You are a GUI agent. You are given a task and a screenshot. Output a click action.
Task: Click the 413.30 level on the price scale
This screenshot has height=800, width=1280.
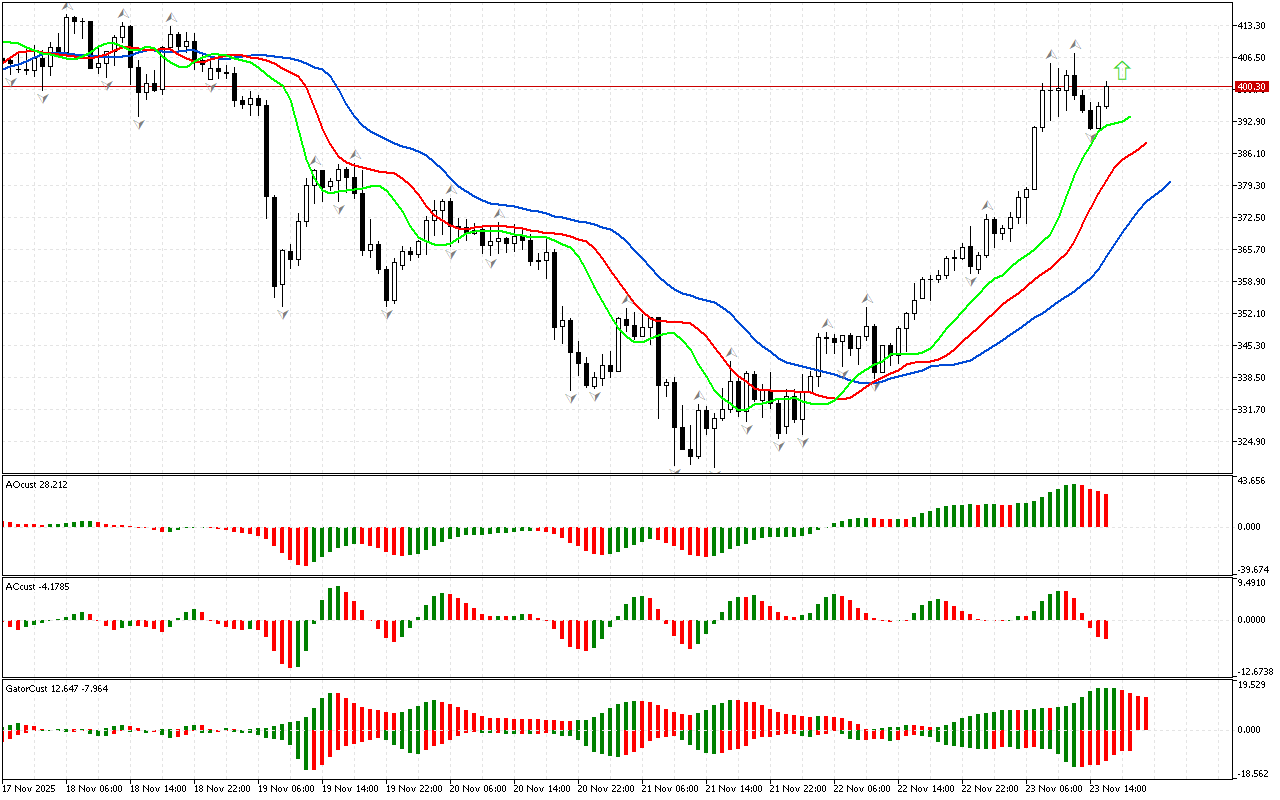(x=1253, y=25)
